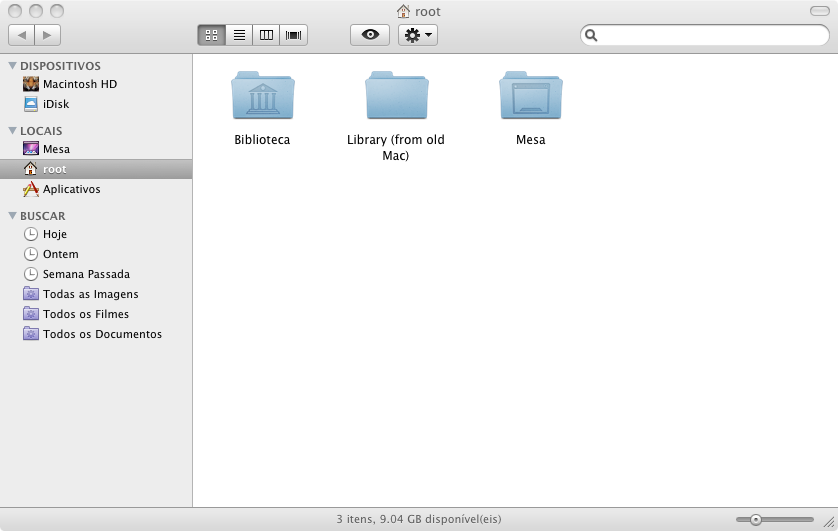This screenshot has height=531, width=838.
Task: Collapse the DISPOSITIVOS section
Action: click(x=12, y=66)
